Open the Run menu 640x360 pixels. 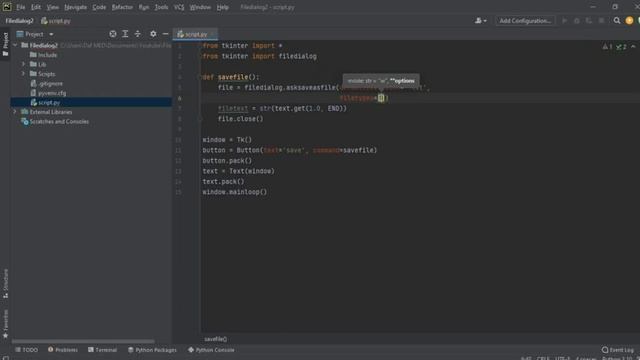(x=144, y=7)
